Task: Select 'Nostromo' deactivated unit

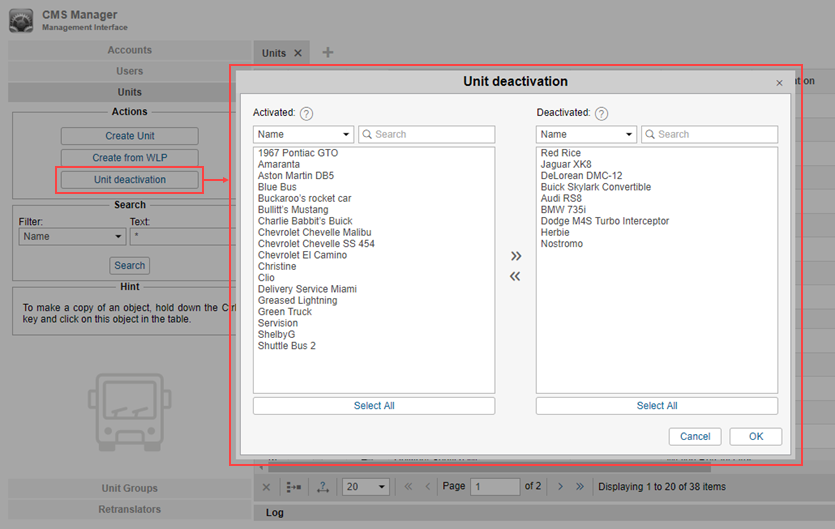Action: (562, 244)
